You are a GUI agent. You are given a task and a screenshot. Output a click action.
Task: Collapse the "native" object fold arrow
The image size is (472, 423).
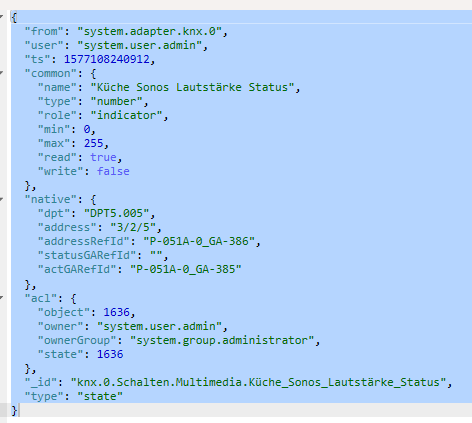pos(2,199)
